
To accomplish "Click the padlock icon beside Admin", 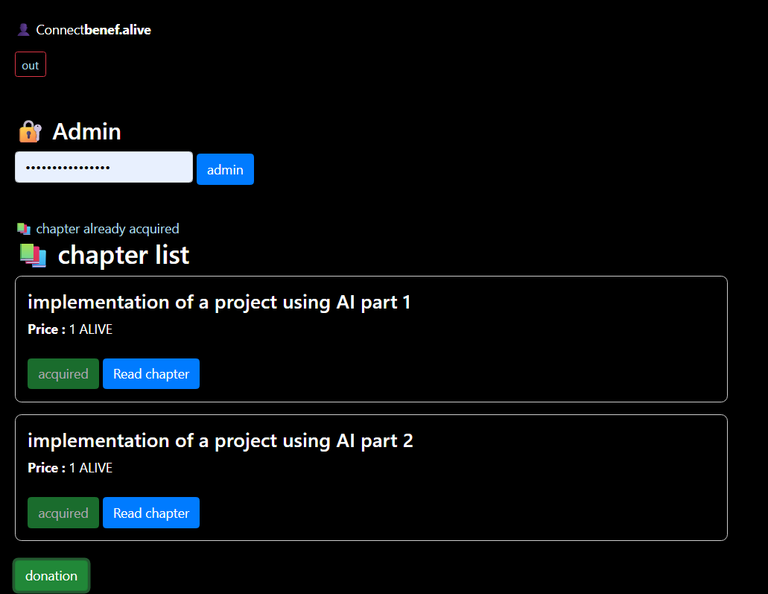I will tap(30, 132).
